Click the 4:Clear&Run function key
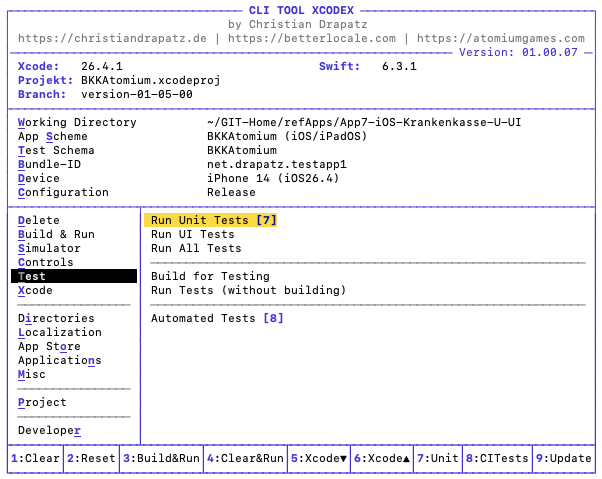Viewport: 602px width, 479px height. [x=245, y=458]
